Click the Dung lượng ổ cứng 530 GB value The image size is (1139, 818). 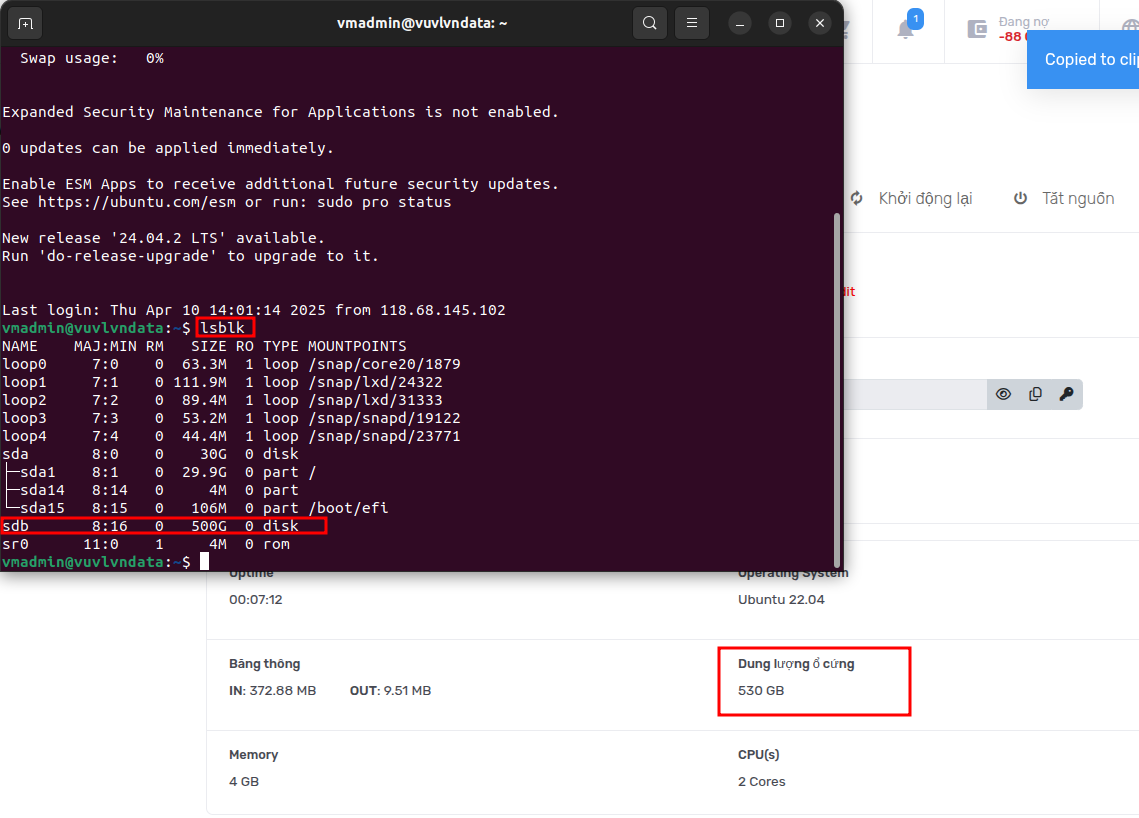click(x=761, y=691)
